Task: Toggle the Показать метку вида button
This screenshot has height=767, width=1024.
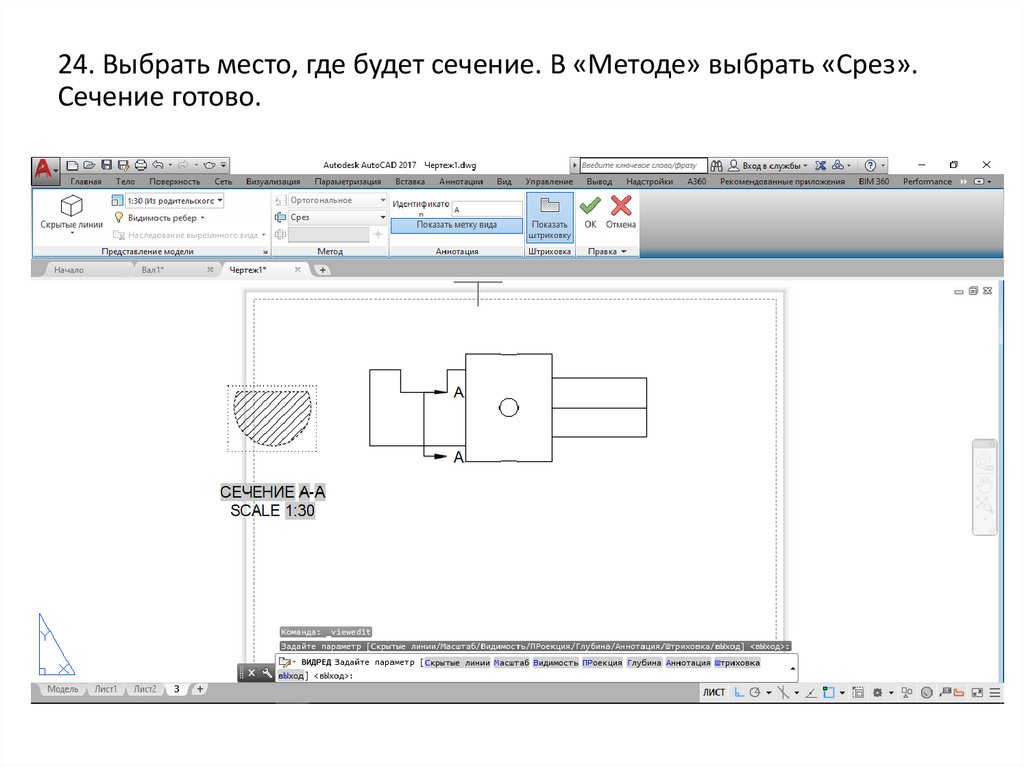Action: pos(456,225)
